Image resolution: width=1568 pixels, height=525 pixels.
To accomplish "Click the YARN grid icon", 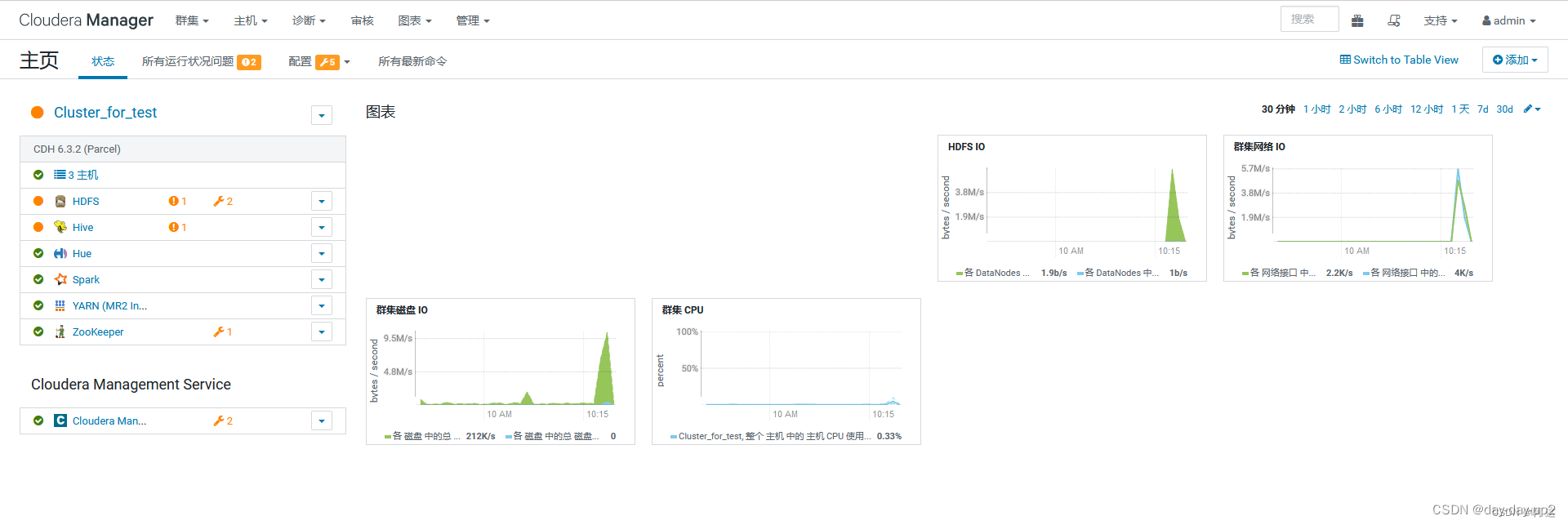I will coord(60,305).
